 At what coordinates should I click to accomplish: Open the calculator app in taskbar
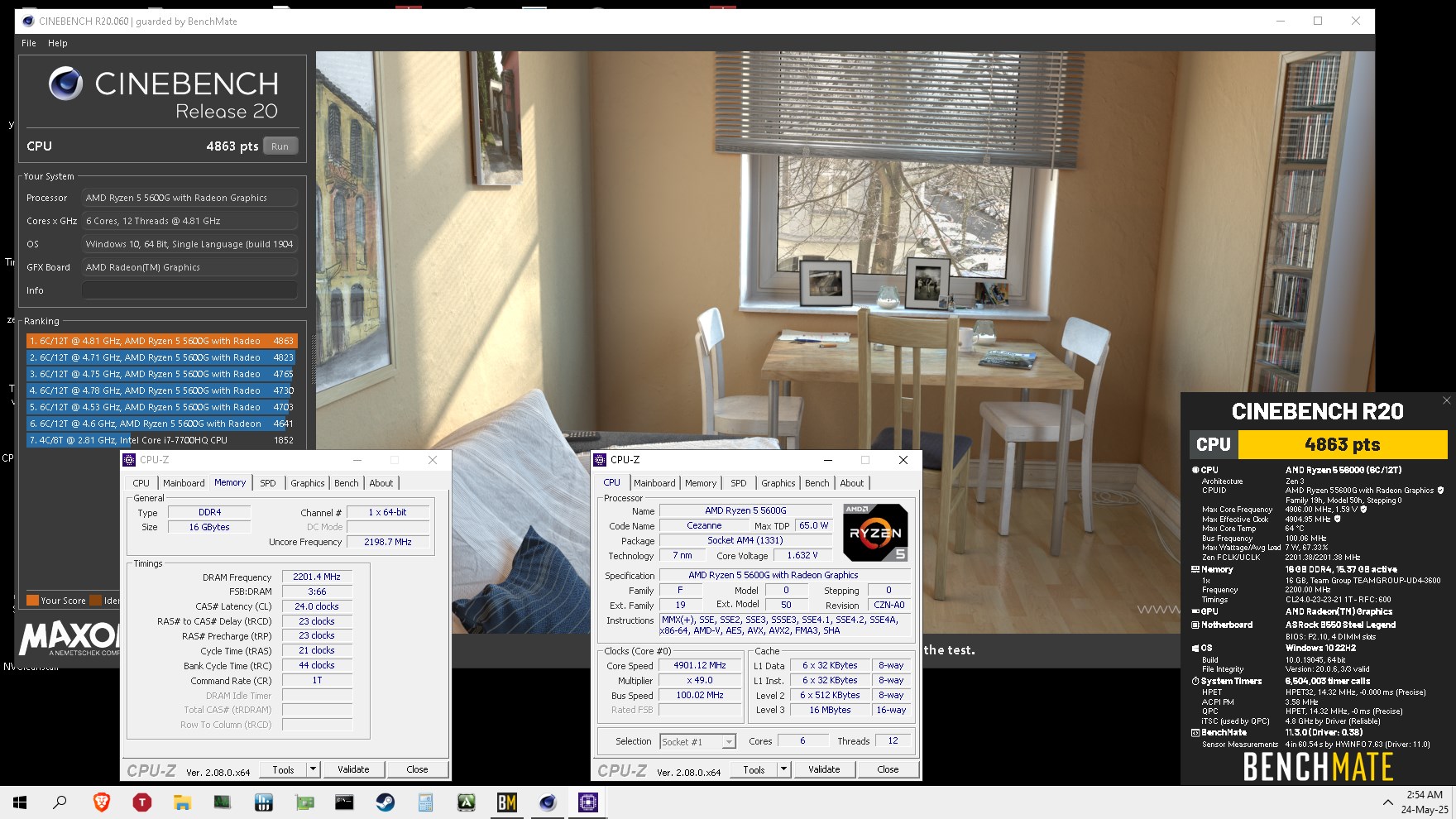point(425,802)
